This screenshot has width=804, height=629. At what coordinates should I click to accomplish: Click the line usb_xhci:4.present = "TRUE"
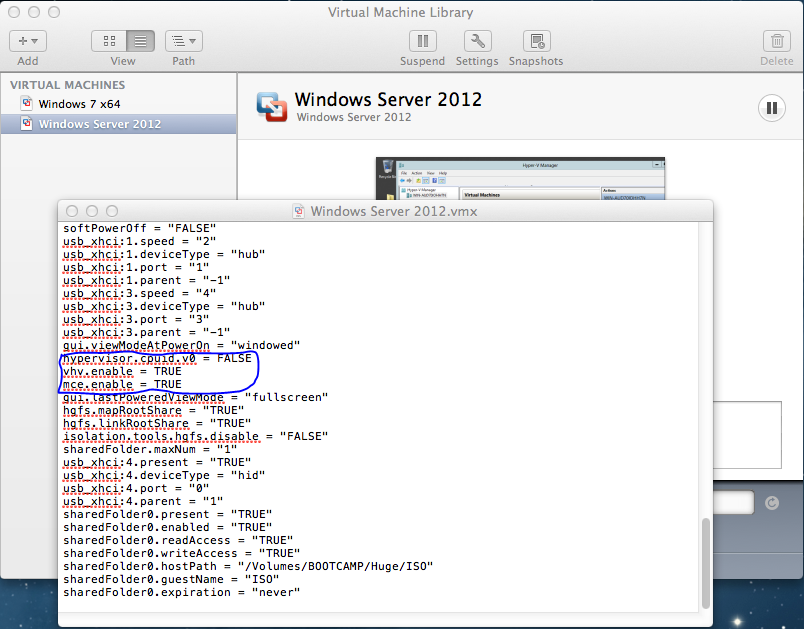click(157, 462)
